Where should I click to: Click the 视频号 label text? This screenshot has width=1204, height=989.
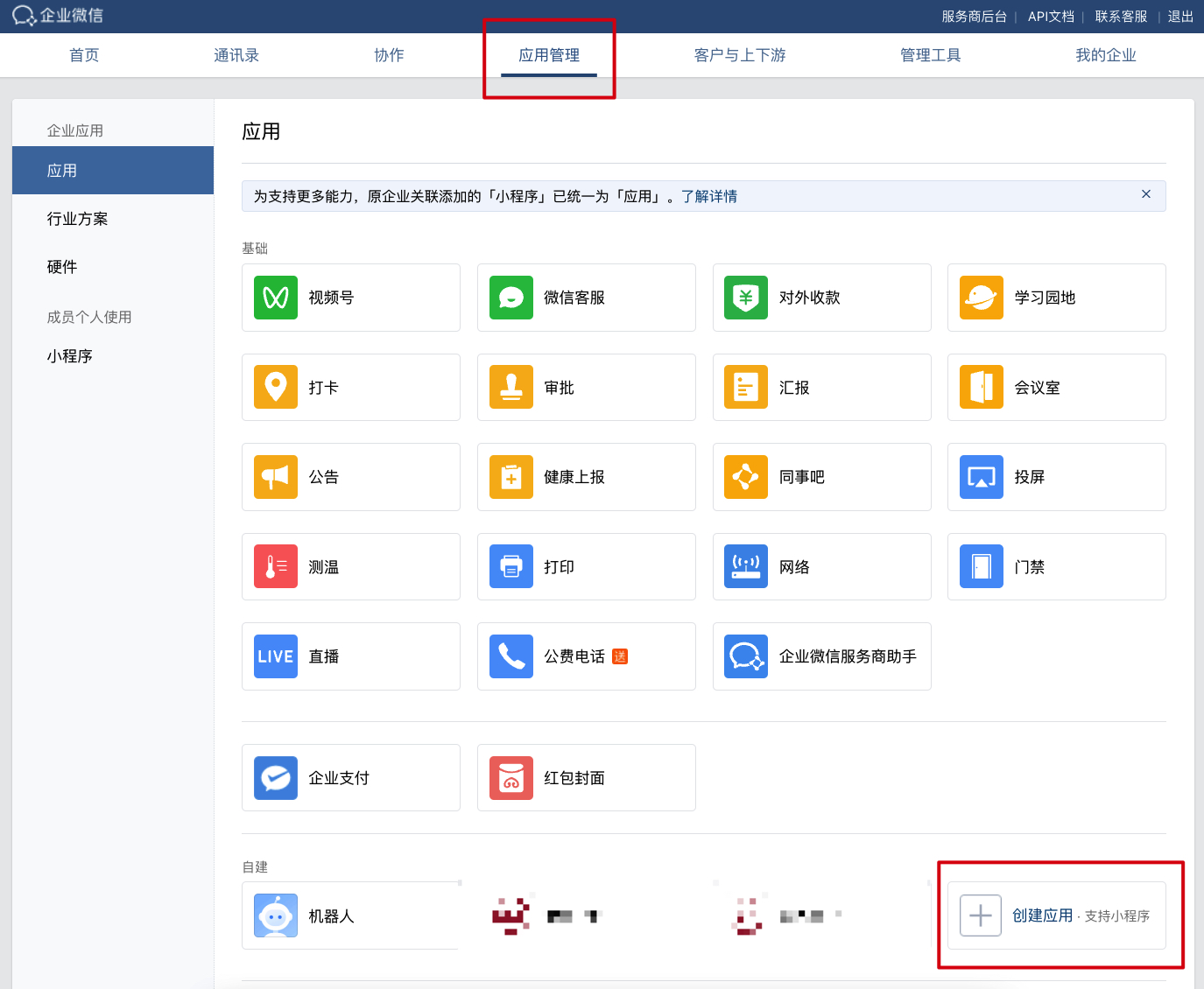point(331,298)
